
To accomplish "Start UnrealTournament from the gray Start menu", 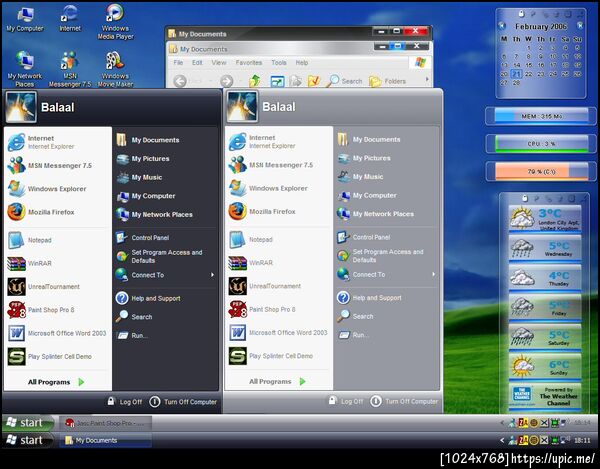I will click(x=265, y=286).
